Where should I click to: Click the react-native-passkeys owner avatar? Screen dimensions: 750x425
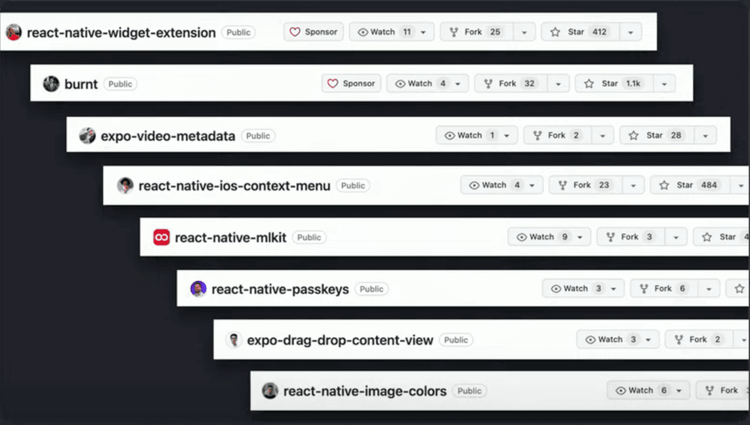coord(198,289)
